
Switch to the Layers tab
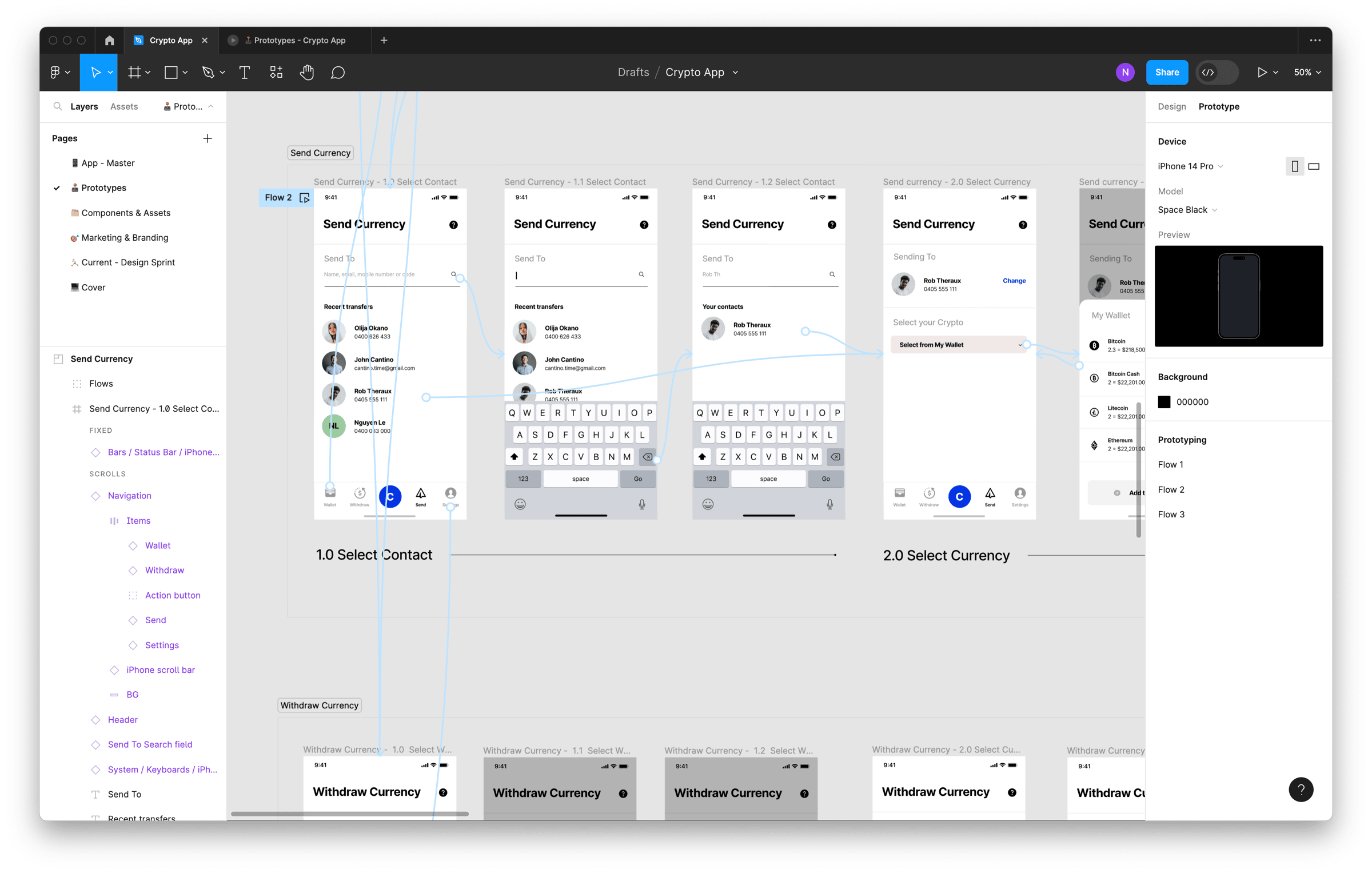84,106
